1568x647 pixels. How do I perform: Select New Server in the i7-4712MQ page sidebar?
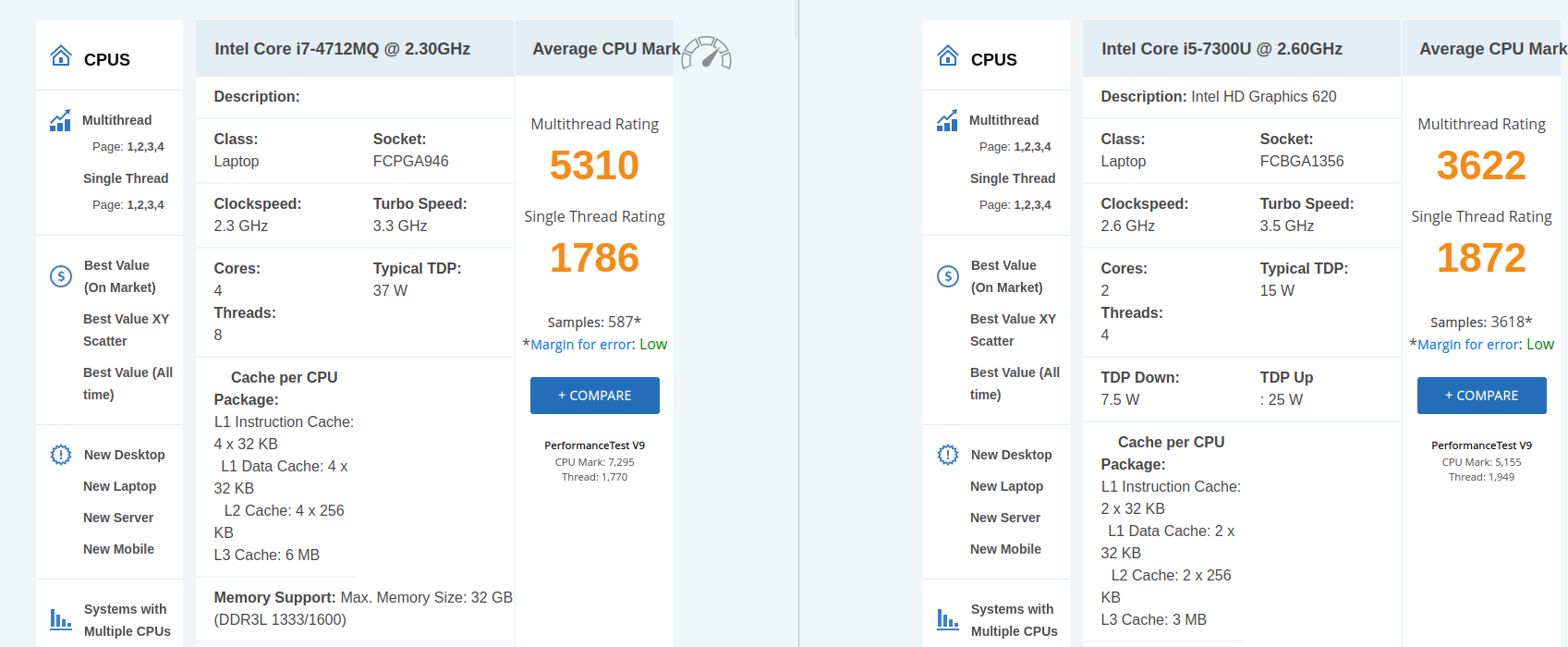(118, 518)
